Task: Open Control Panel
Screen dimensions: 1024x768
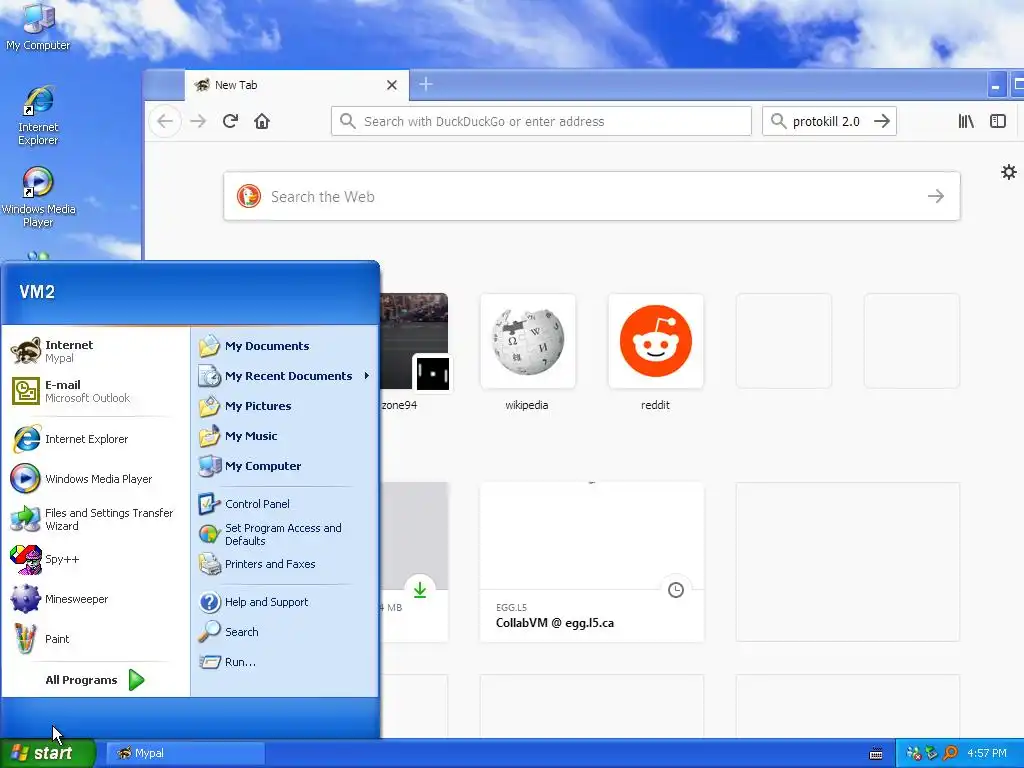Action: point(285,504)
